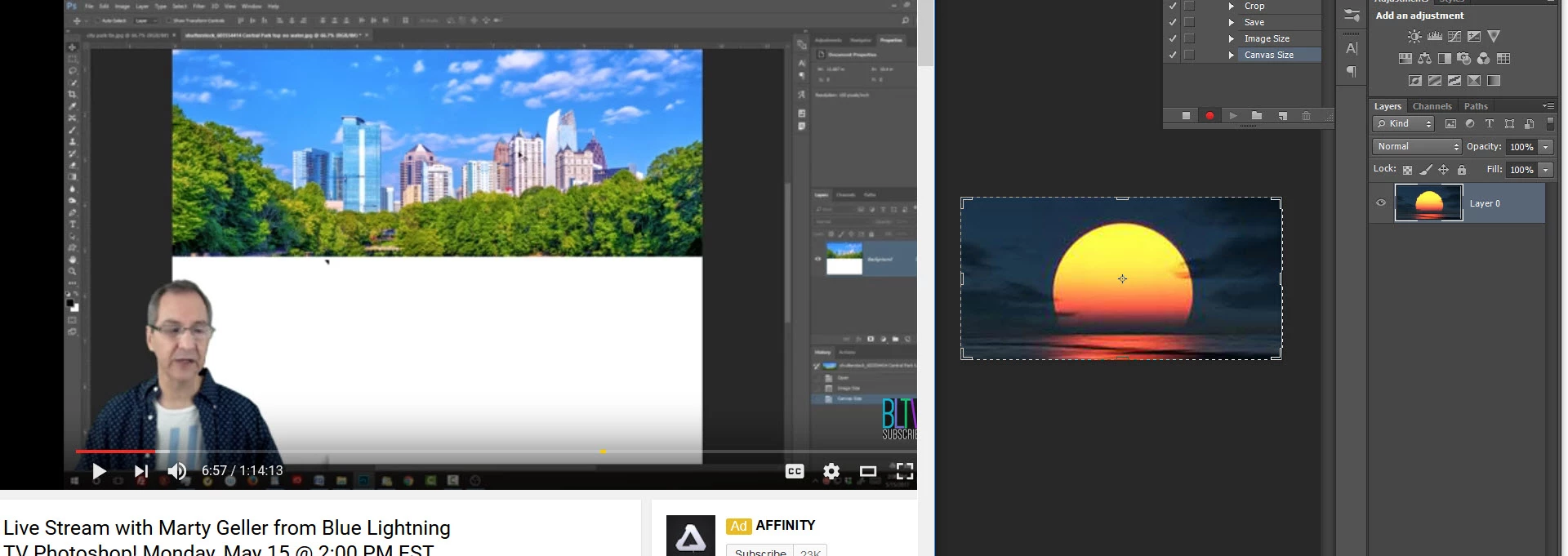
Task: Toggle dialog box for the Crop step
Action: coord(1189,6)
